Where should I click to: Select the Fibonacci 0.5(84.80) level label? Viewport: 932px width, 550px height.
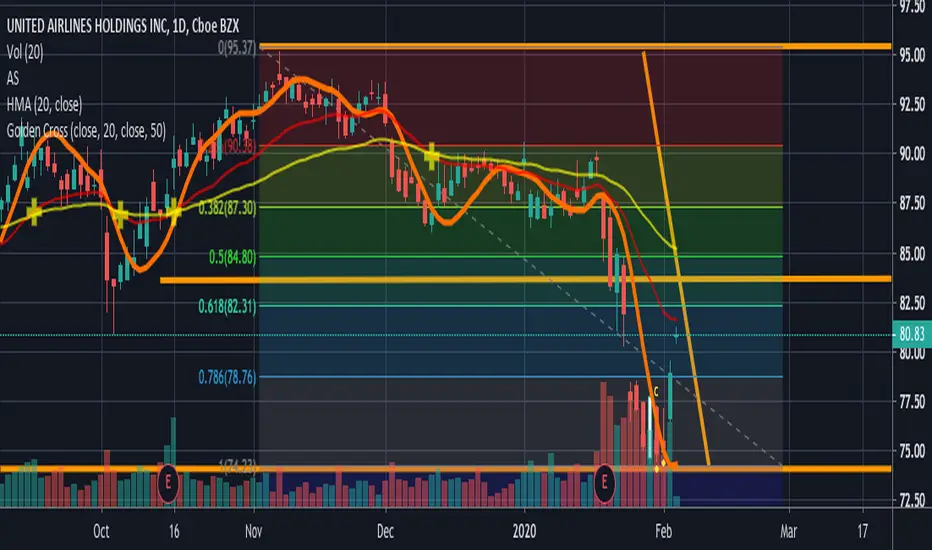(x=232, y=257)
